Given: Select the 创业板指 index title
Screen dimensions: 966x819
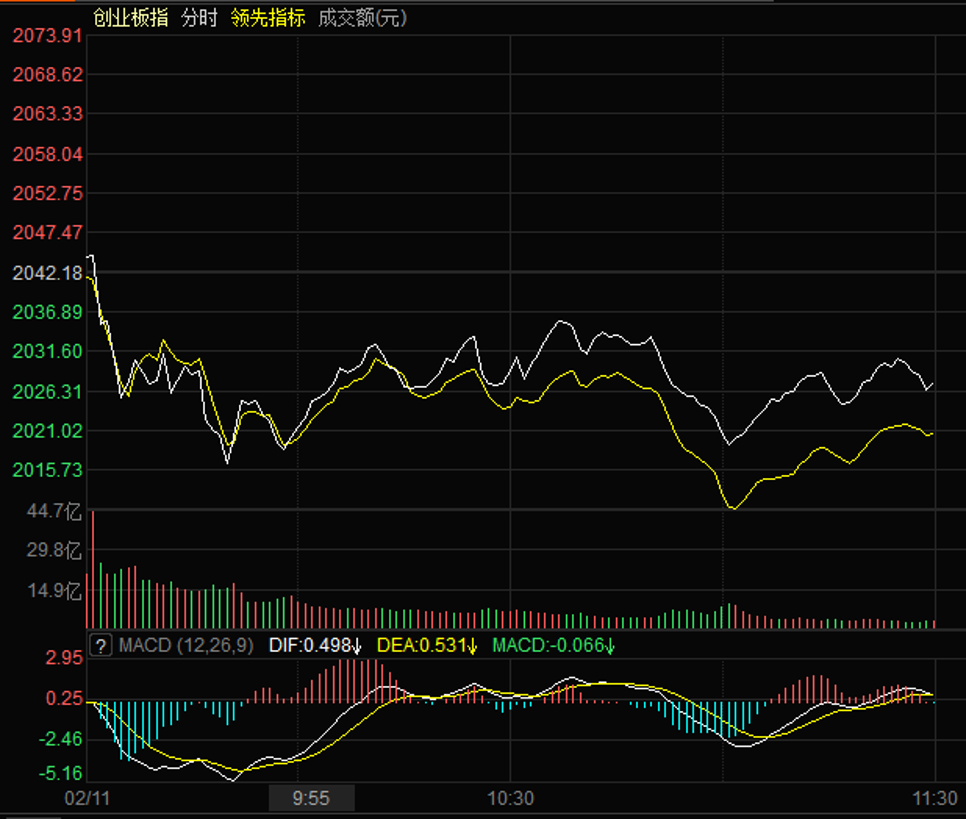Looking at the screenshot, I should tap(130, 18).
